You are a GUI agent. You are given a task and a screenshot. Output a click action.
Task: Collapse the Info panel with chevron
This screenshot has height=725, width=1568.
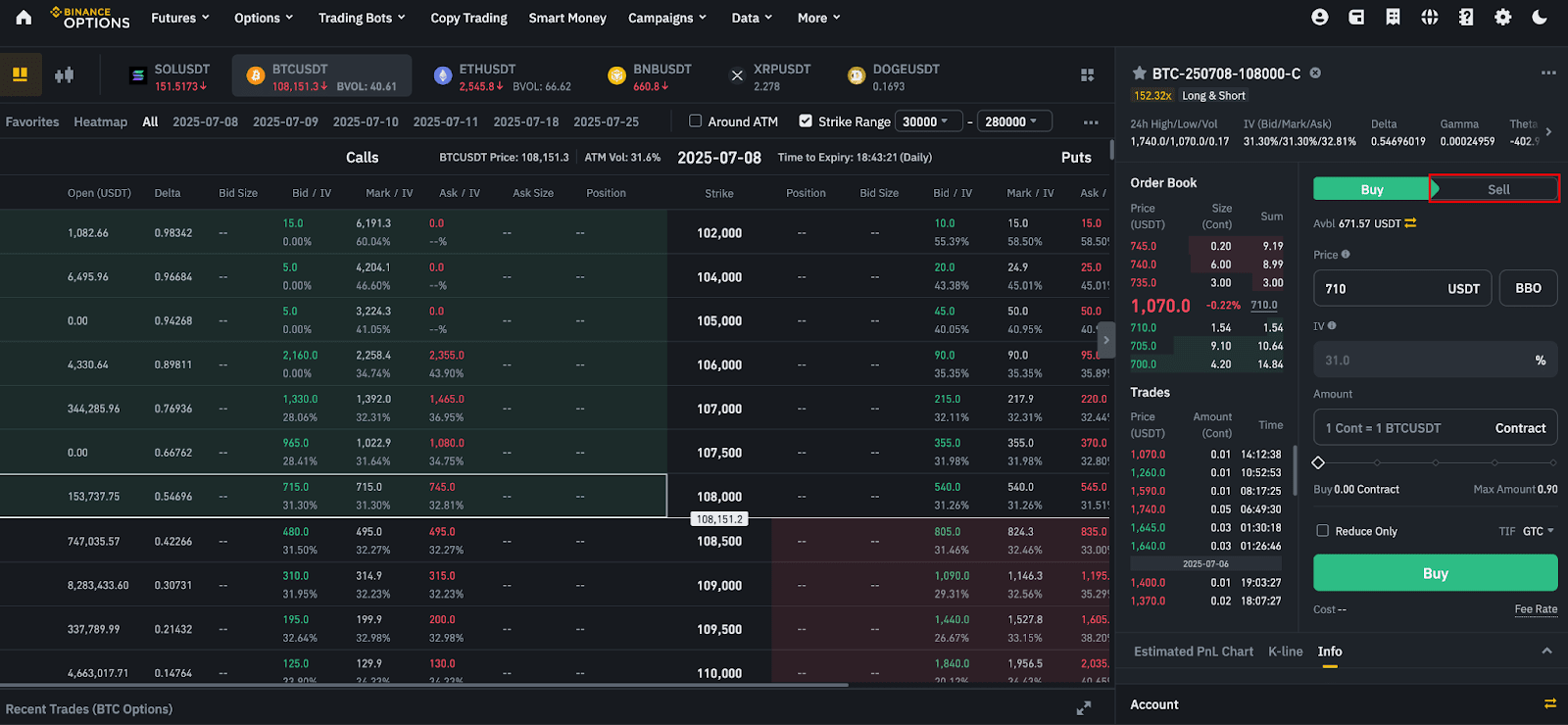(1546, 652)
